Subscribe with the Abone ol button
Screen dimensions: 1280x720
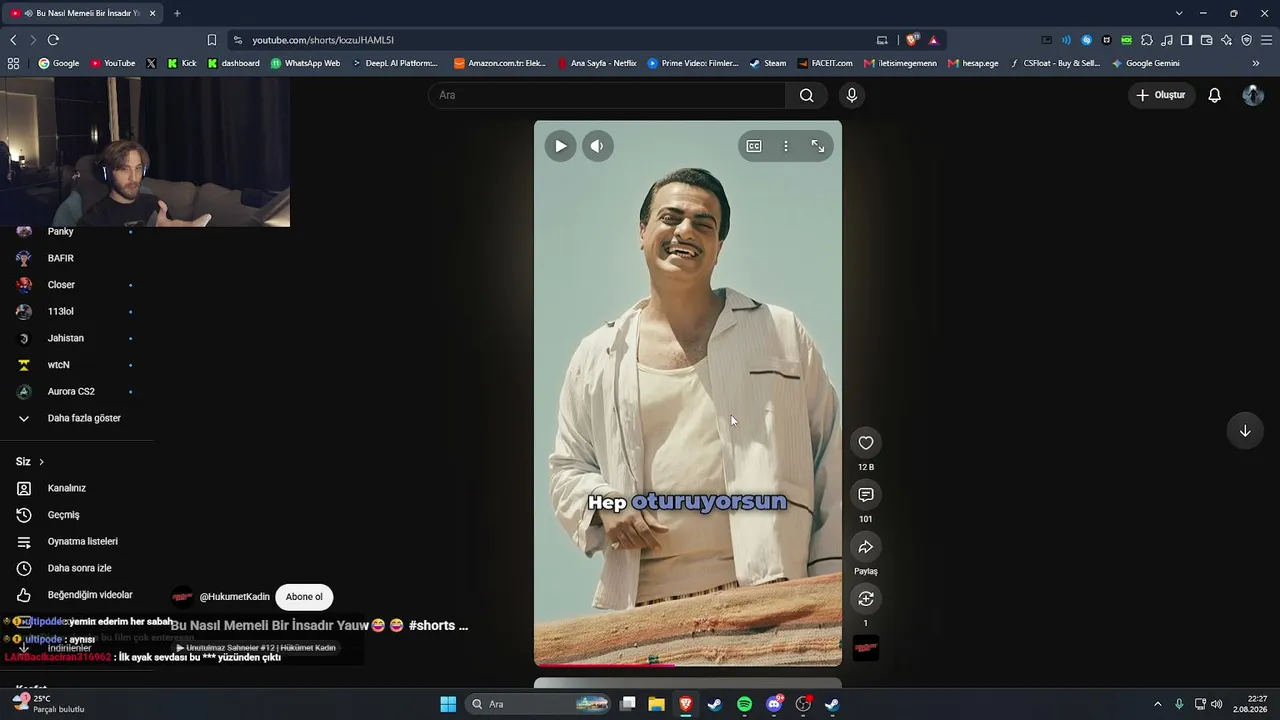tap(304, 597)
